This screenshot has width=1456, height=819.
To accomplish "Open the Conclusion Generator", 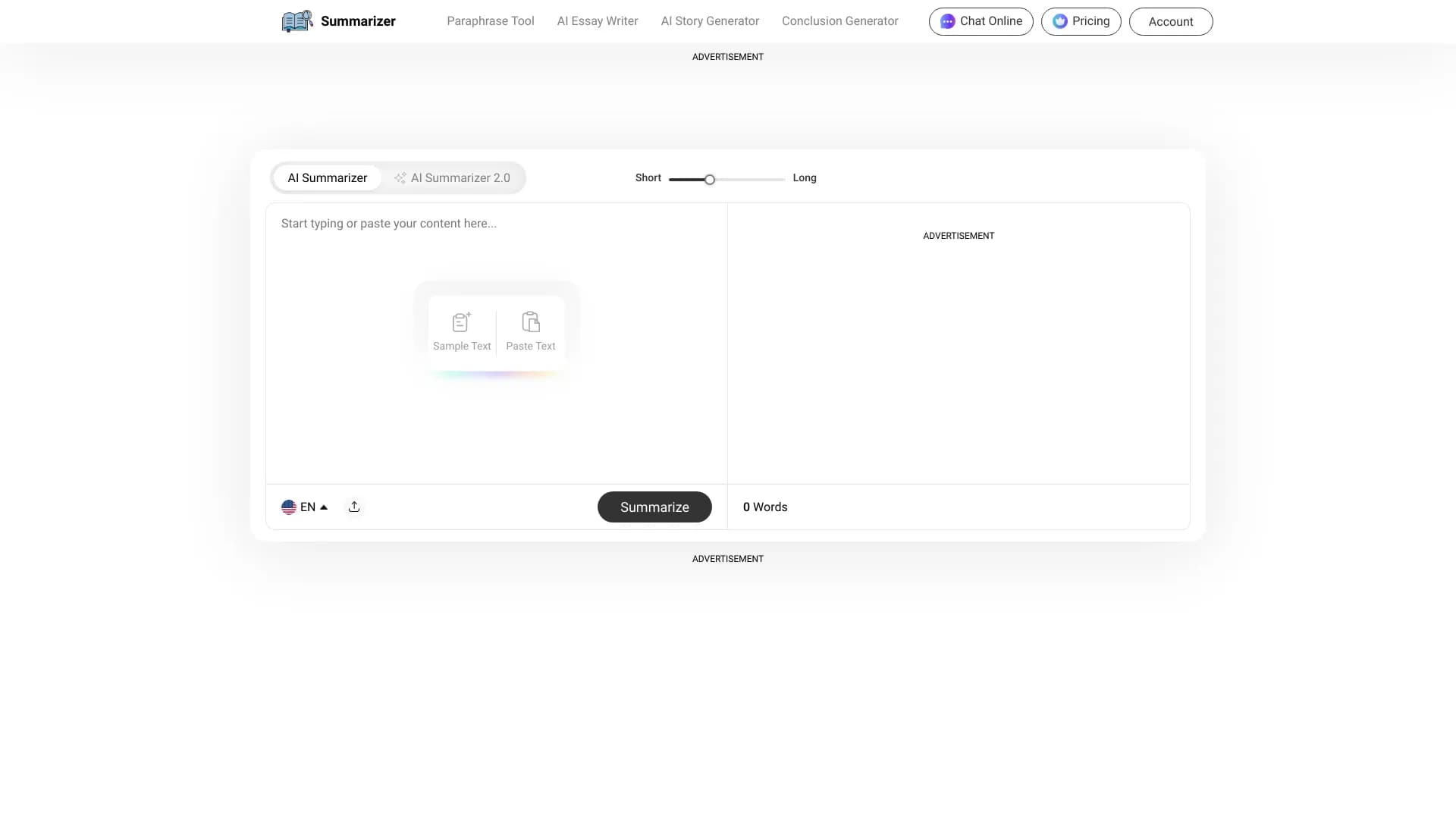I will pos(839,20).
